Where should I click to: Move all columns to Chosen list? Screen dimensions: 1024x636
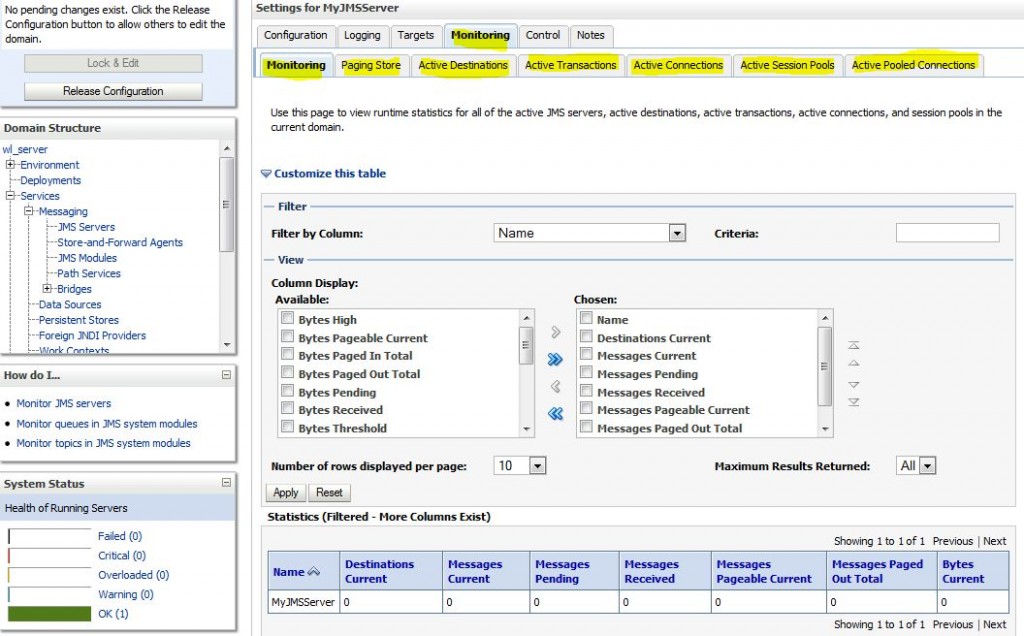pos(555,359)
